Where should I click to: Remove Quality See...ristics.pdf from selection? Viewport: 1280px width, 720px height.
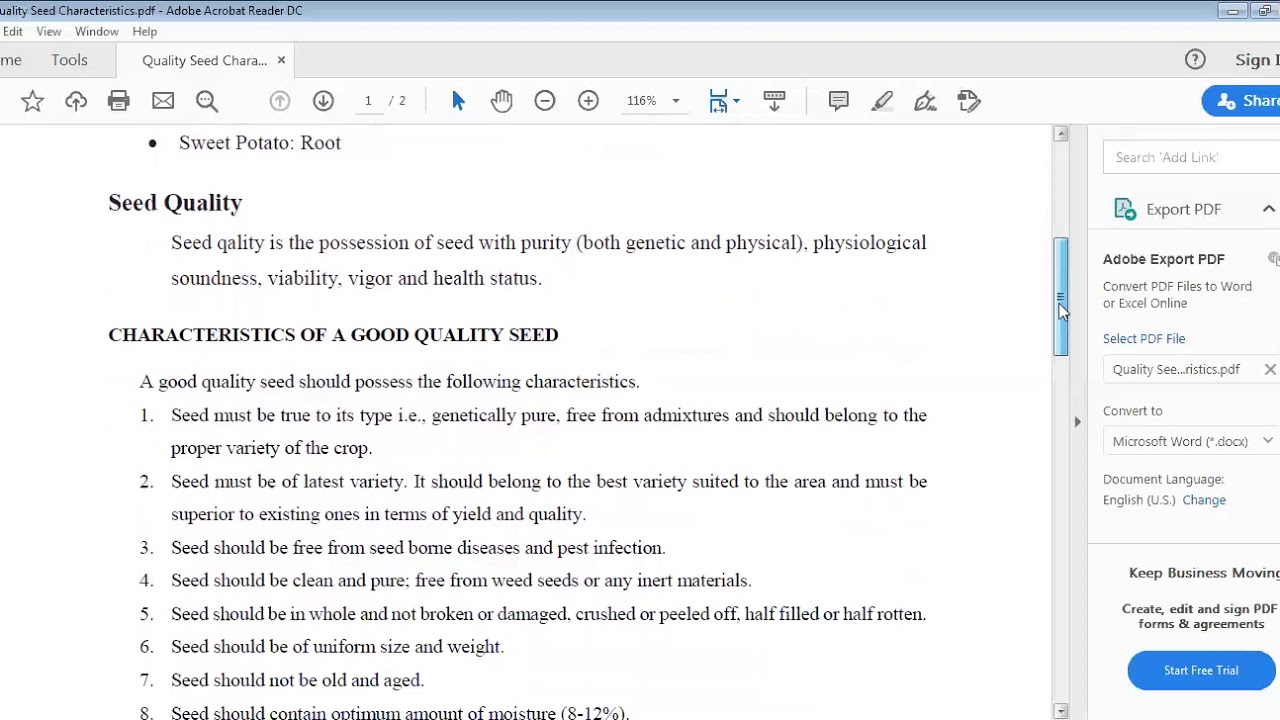(x=1270, y=370)
